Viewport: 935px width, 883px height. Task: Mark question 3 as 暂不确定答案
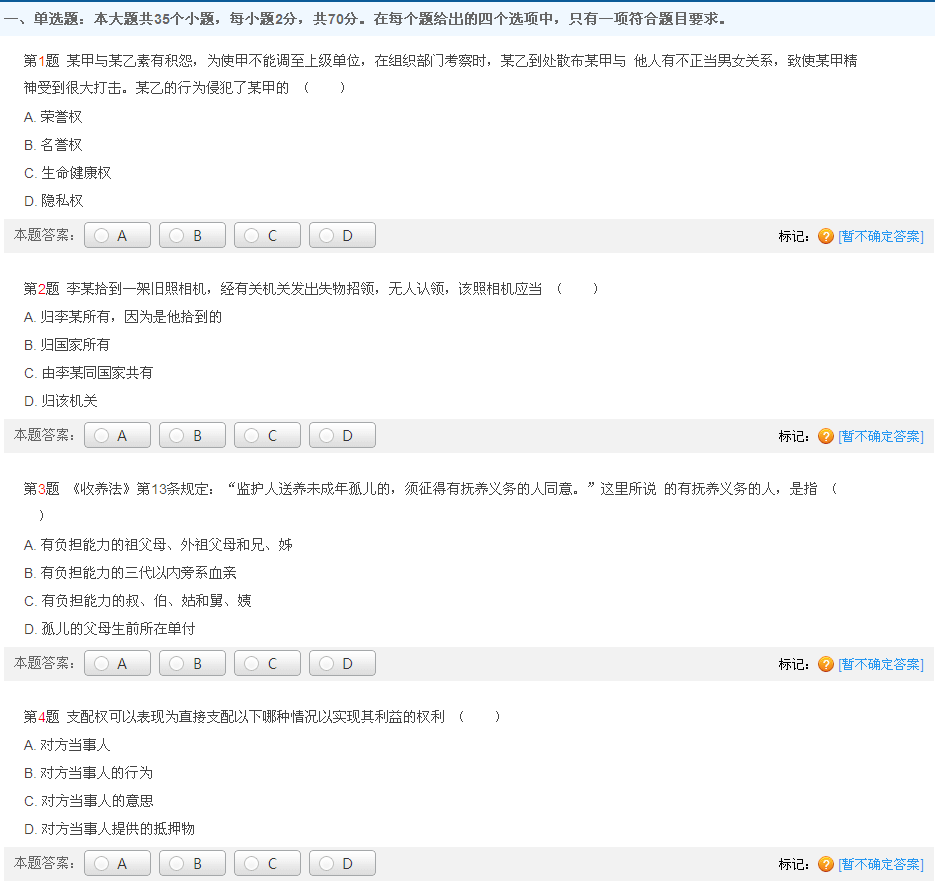[x=881, y=664]
